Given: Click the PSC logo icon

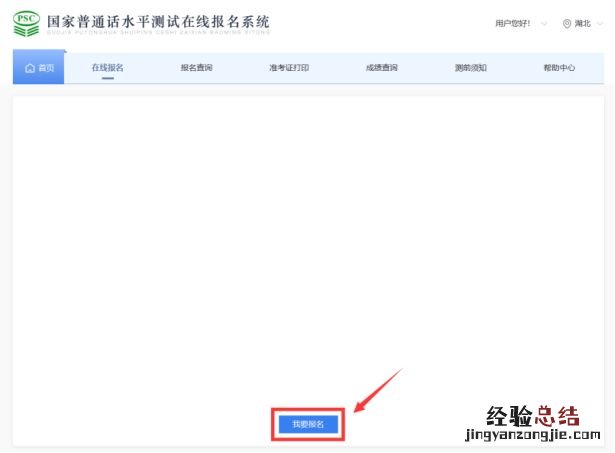Looking at the screenshot, I should click(x=26, y=24).
